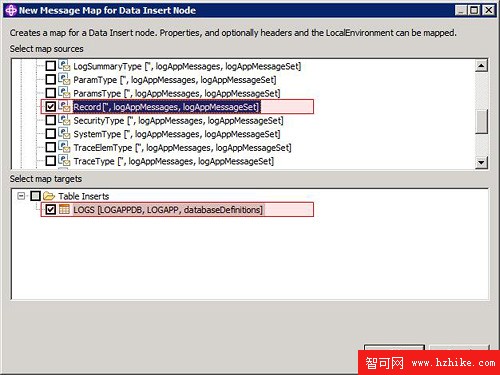Select ParamType row text
This screenshot has width=500, height=375.
175,80
